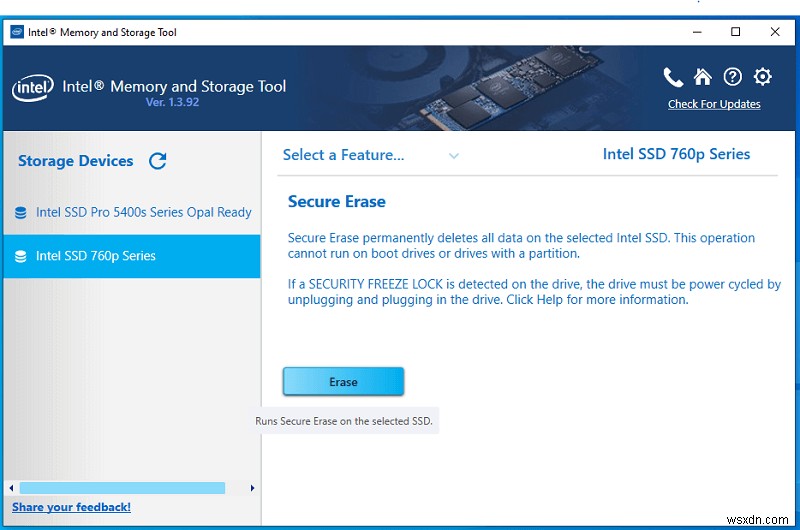Refresh the Storage Devices list
This screenshot has height=530, width=800.
click(157, 161)
